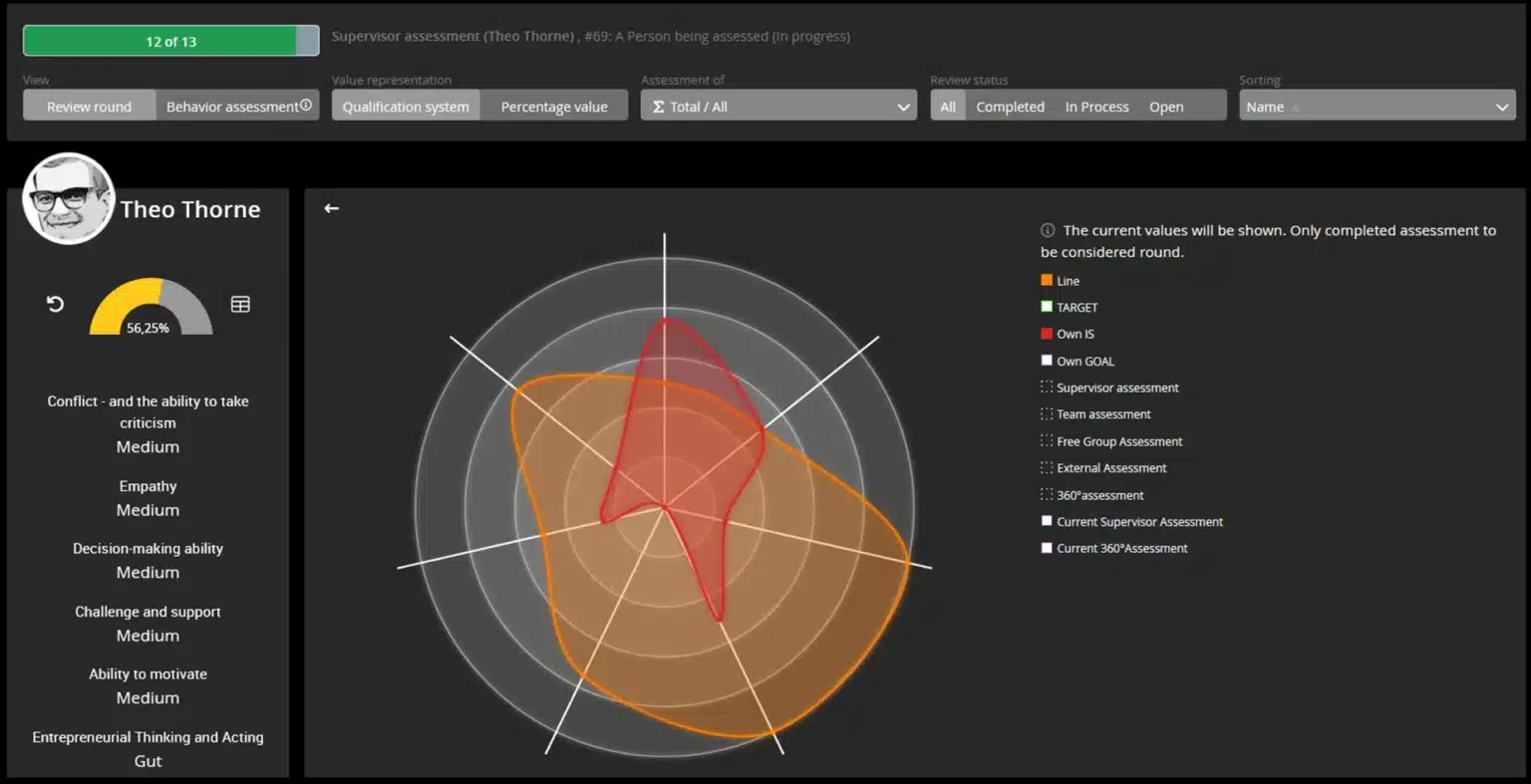Toggle the TARGET legend entry
Viewport: 1531px width, 784px height.
(x=1047, y=307)
